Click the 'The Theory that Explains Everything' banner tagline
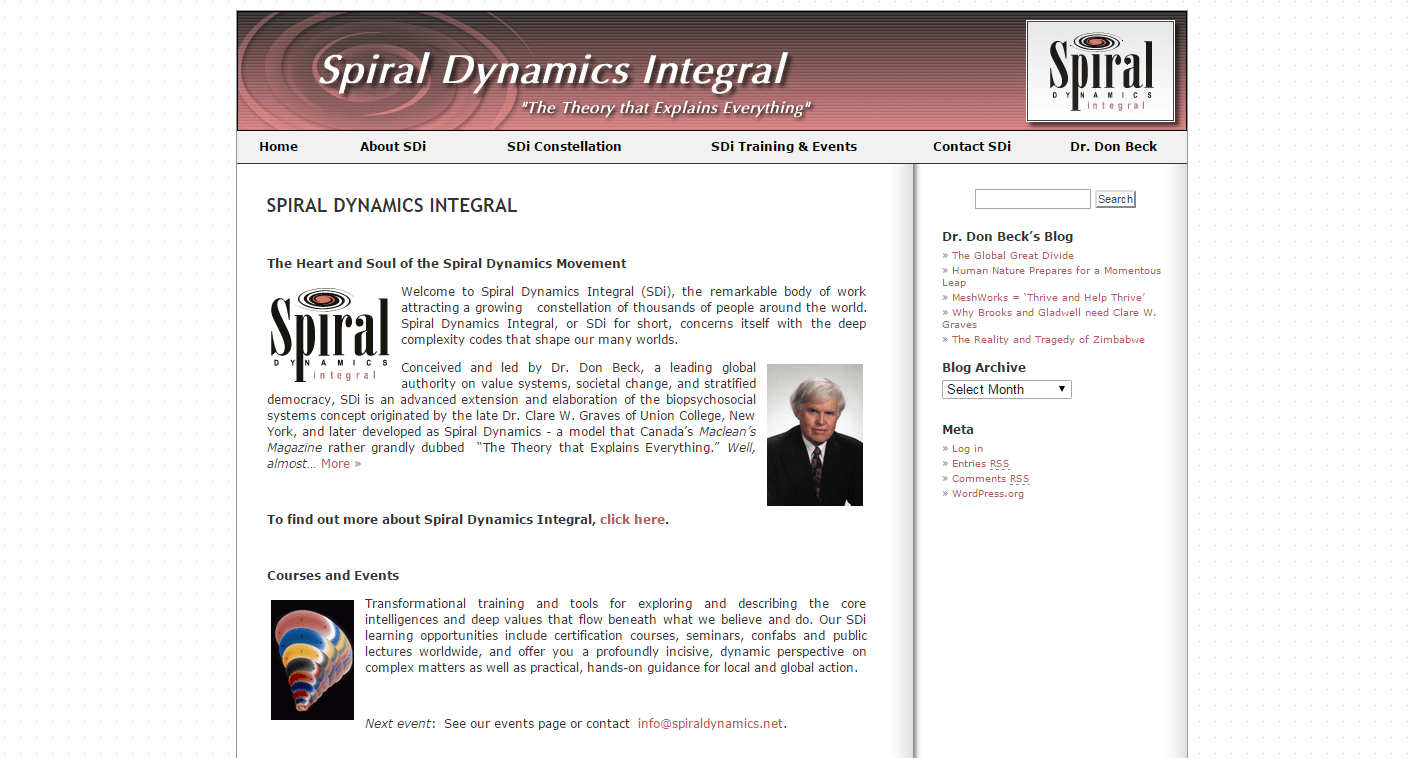Viewport: 1423px width, 758px height. (x=666, y=108)
